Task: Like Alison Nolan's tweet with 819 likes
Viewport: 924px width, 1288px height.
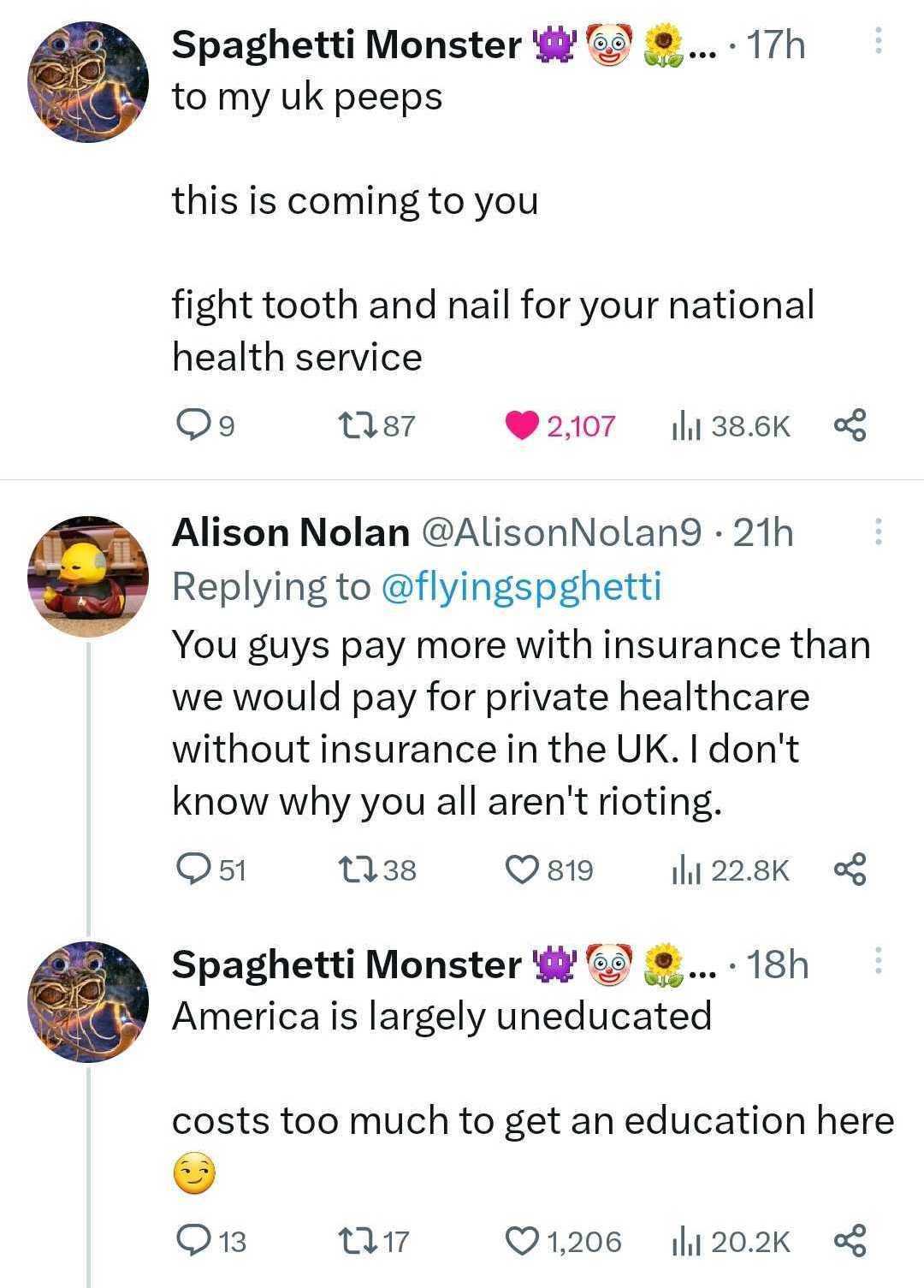Action: click(521, 870)
